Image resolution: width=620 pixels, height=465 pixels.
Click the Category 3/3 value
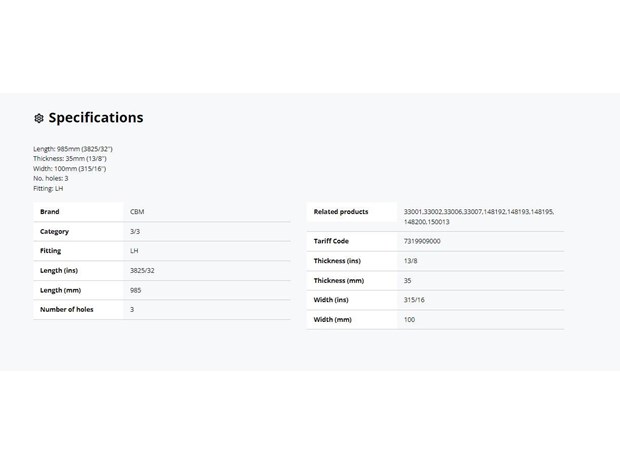(135, 231)
